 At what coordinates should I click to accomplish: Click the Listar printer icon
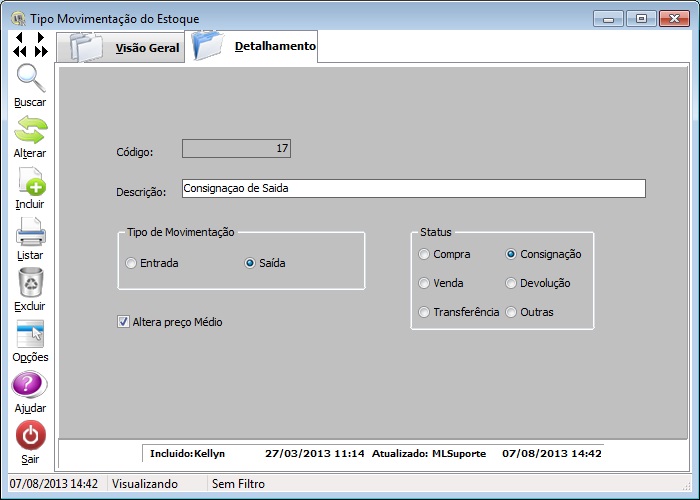click(30, 232)
